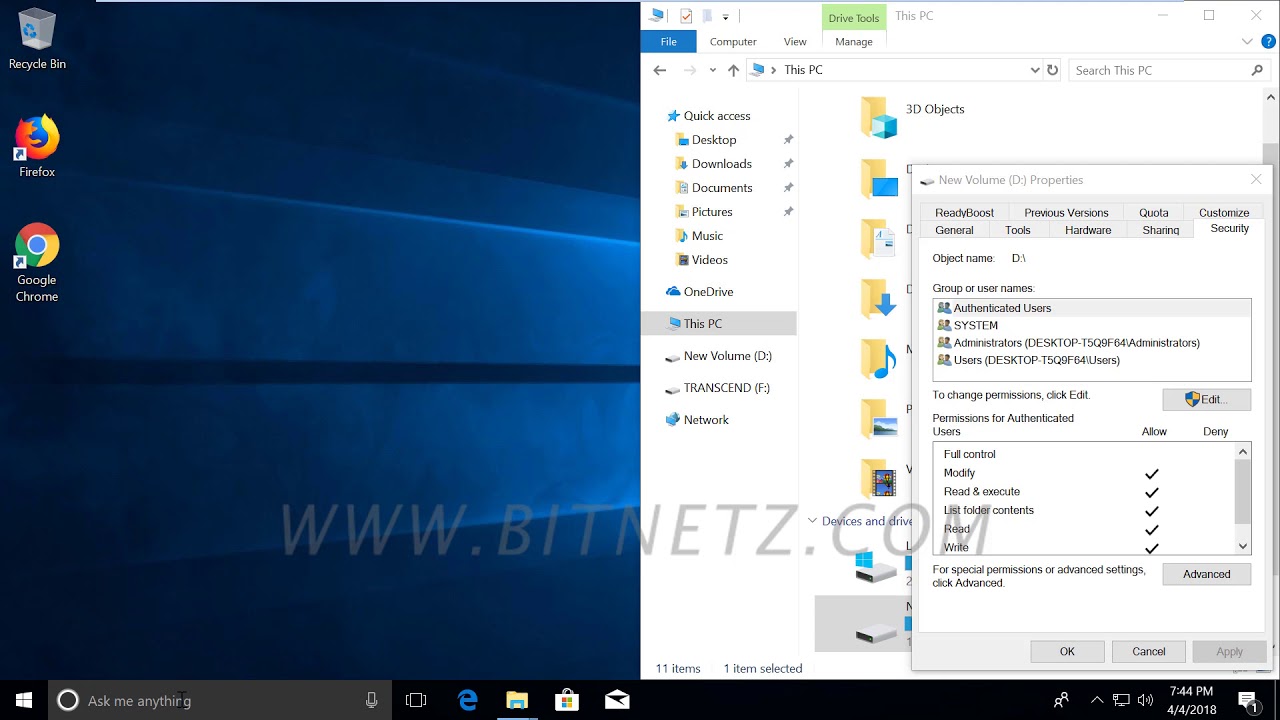Open the Windows Start menu
Screen dimensions: 1280x720
click(x=24, y=700)
